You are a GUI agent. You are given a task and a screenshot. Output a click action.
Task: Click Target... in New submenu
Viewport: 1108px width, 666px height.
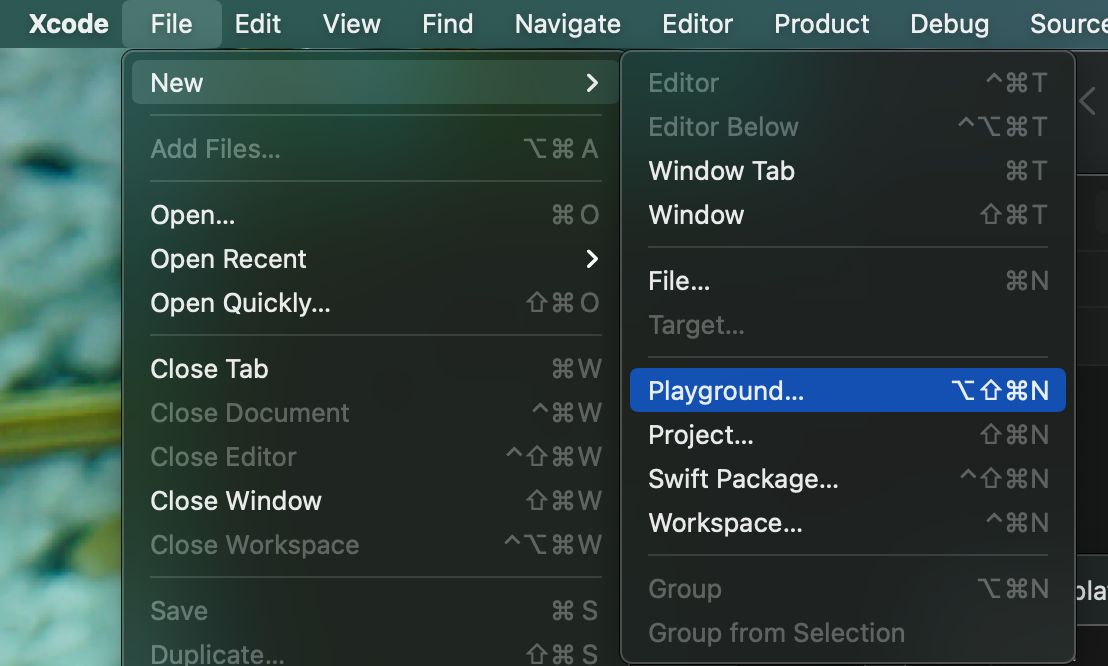(847, 325)
